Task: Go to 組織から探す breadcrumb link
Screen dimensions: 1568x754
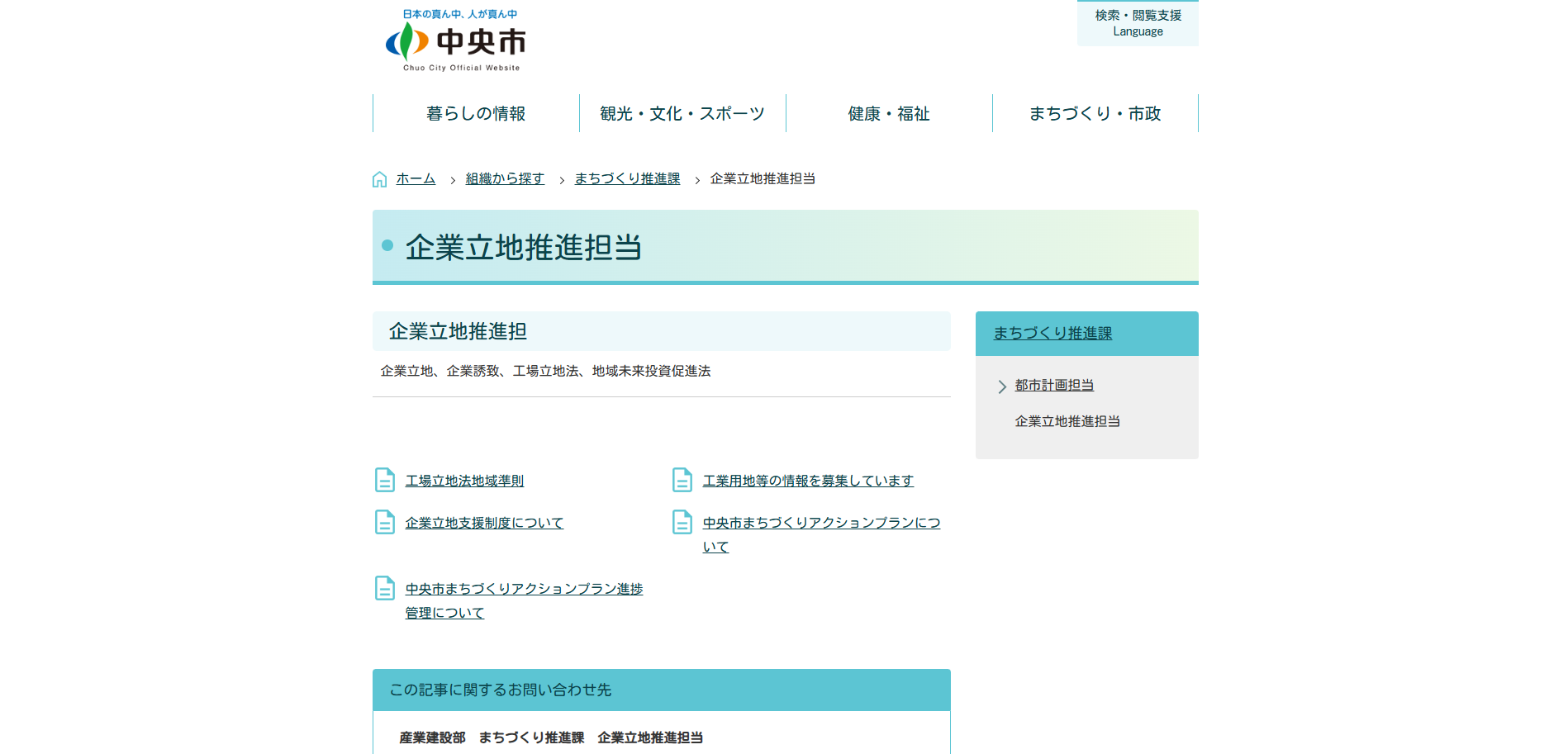Action: pyautogui.click(x=505, y=178)
